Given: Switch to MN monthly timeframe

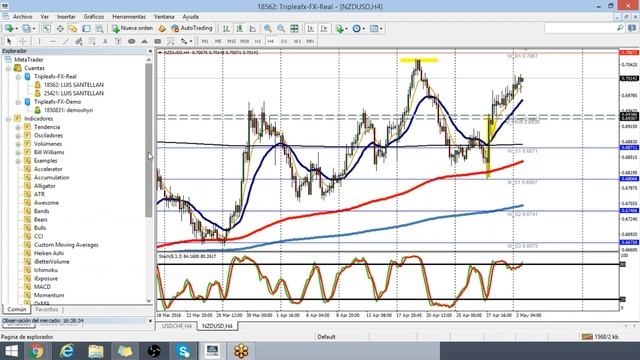Looking at the screenshot, I should (310, 41).
